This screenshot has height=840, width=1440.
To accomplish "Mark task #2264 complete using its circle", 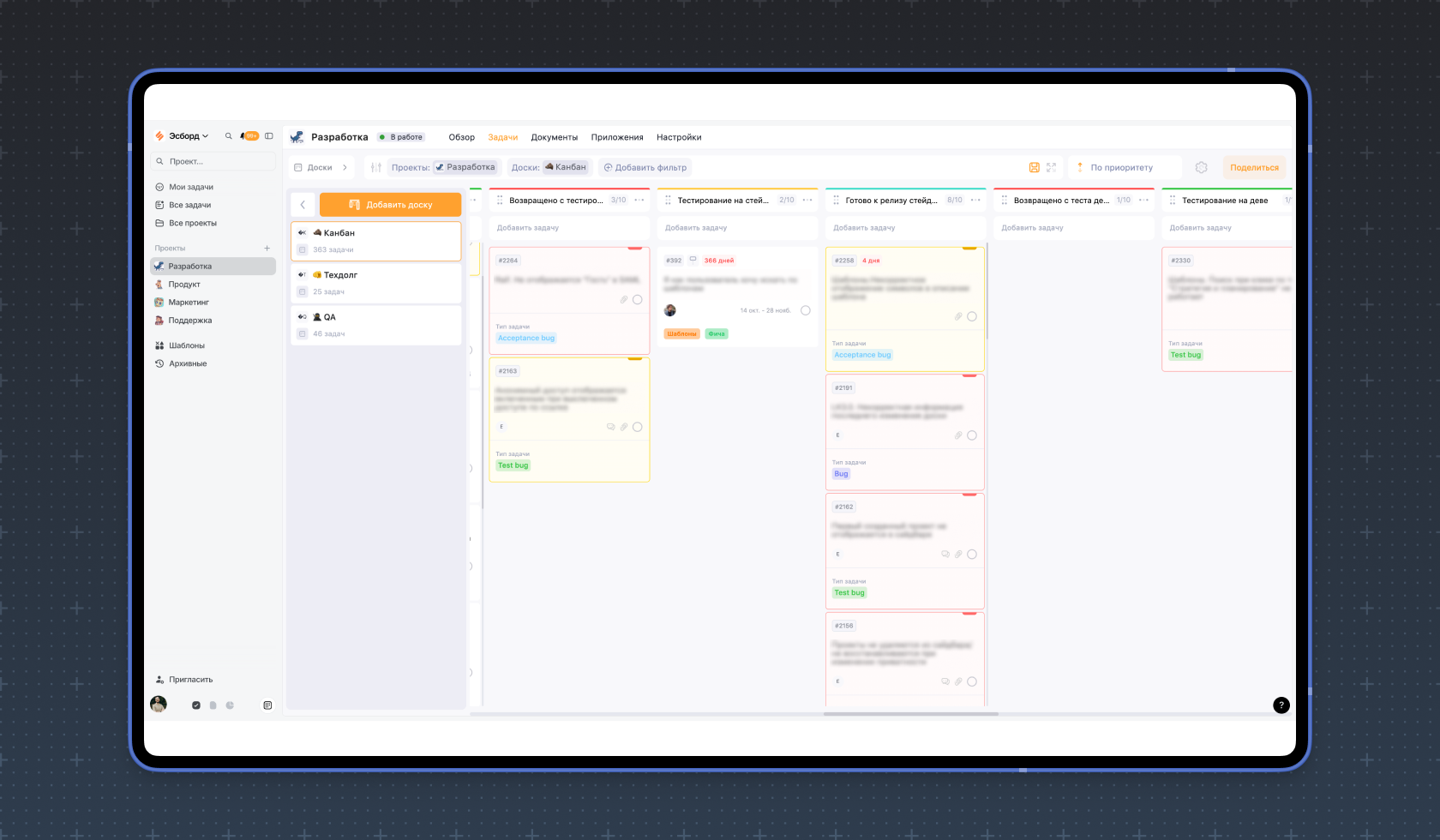I will 637,300.
